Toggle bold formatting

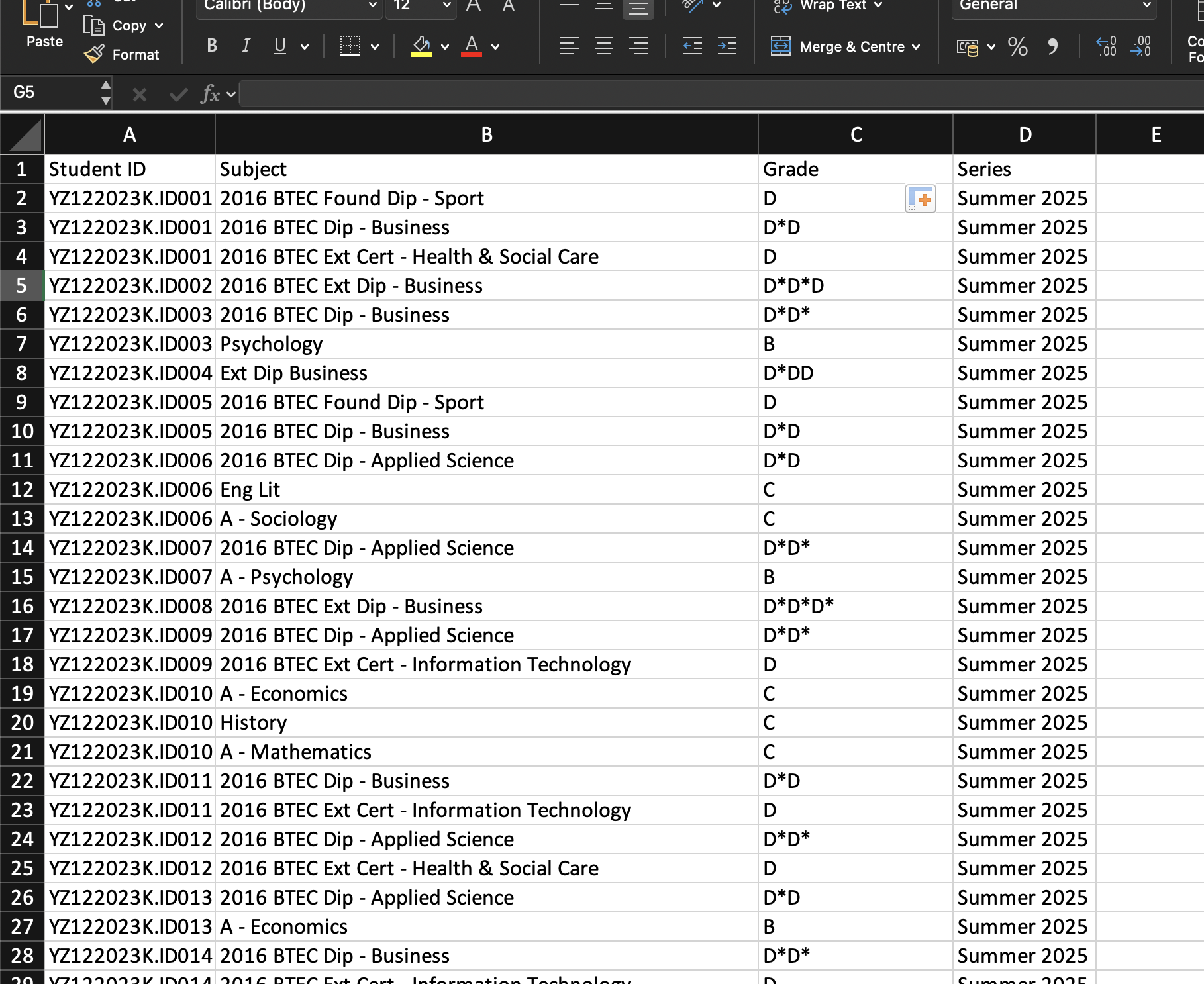click(x=212, y=46)
